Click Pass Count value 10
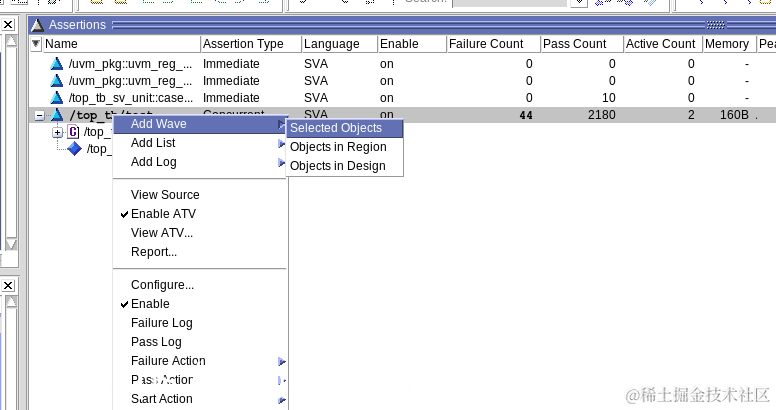The height and width of the screenshot is (410, 776). [608, 98]
